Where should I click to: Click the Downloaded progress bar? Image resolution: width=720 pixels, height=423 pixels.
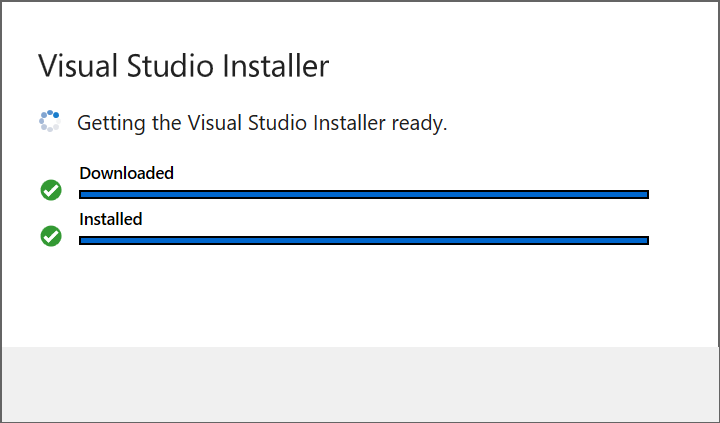click(364, 194)
